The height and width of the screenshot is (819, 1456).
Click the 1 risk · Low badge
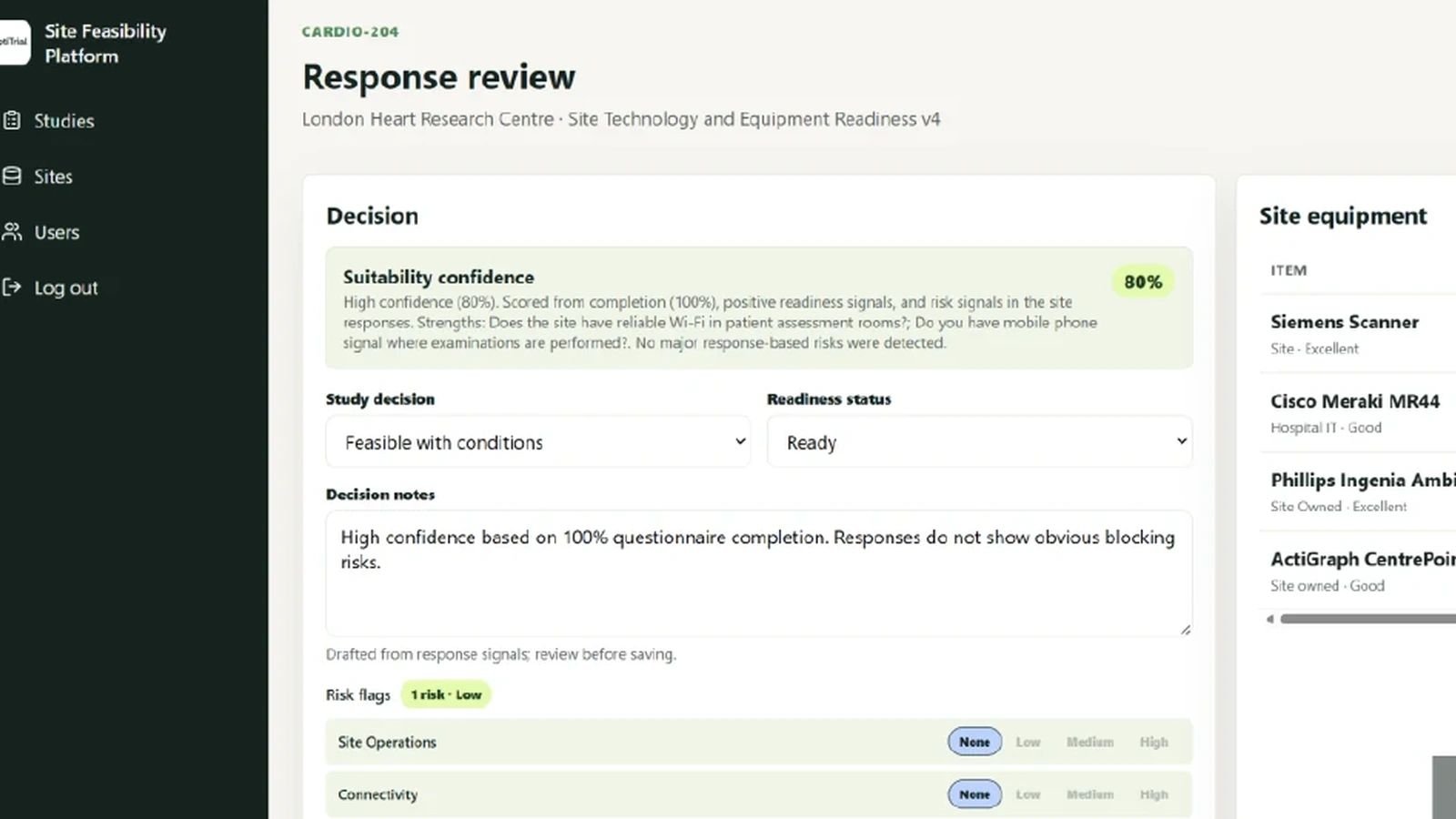446,694
